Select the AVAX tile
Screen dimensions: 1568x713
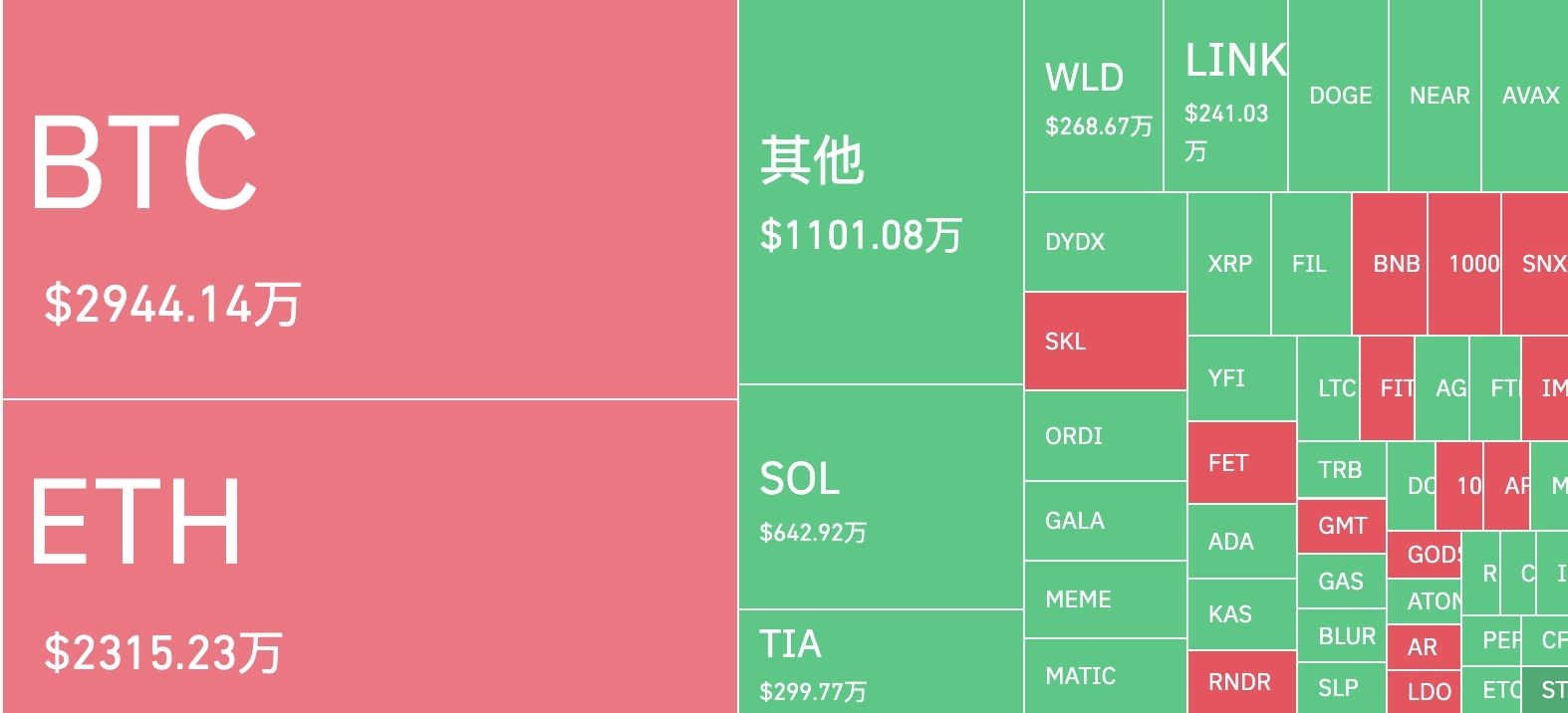[1525, 96]
